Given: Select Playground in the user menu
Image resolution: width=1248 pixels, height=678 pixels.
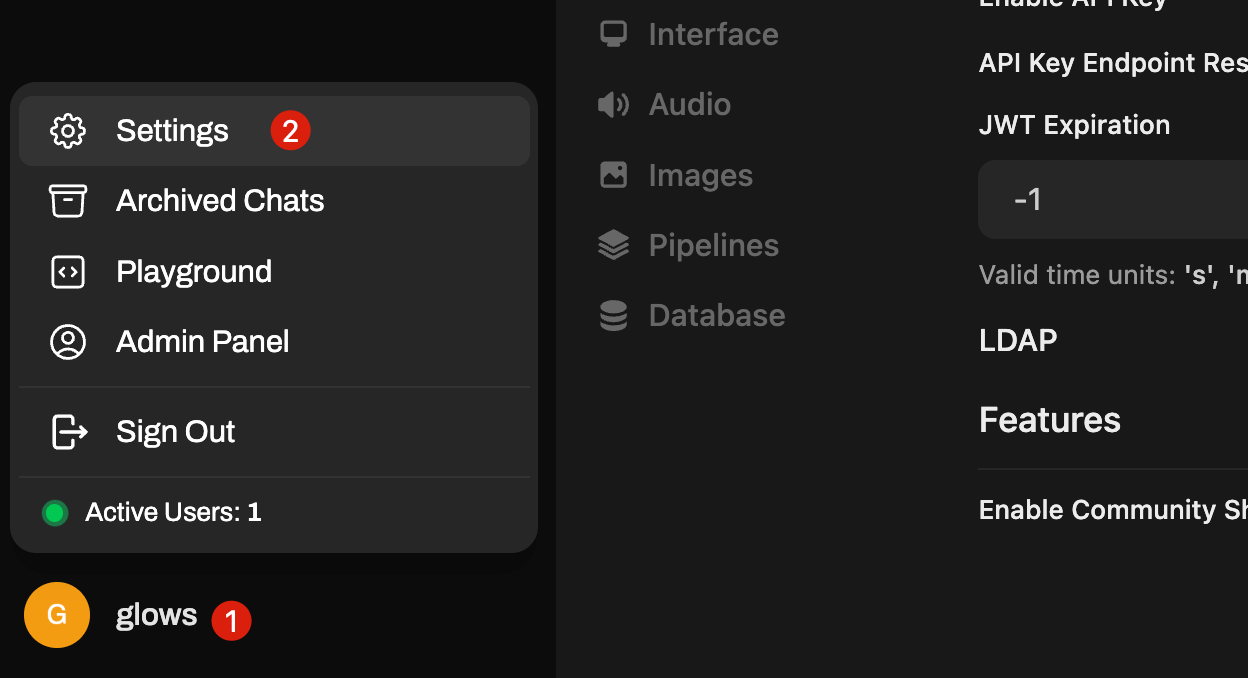Looking at the screenshot, I should pos(274,272).
